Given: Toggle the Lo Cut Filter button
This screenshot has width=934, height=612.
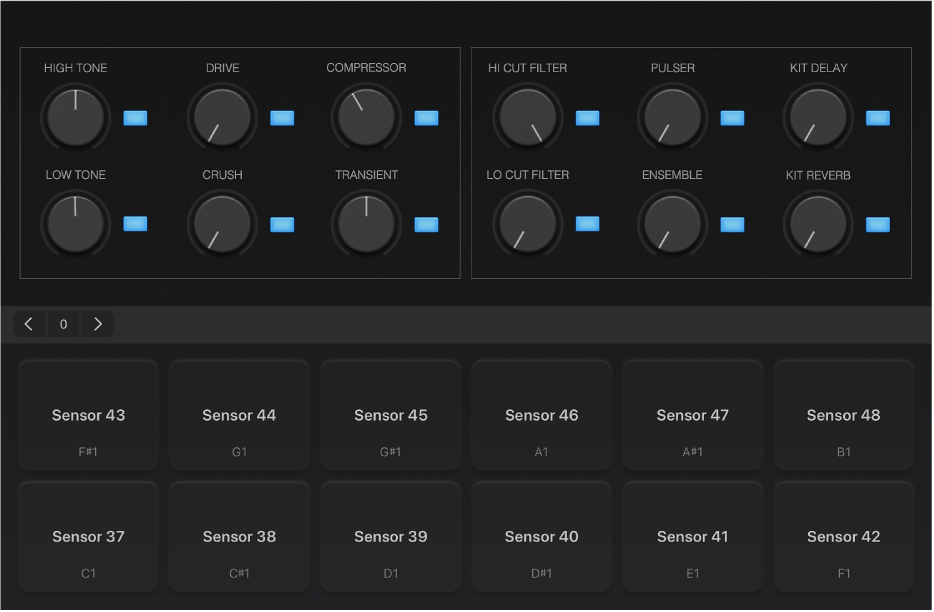Looking at the screenshot, I should (x=587, y=224).
